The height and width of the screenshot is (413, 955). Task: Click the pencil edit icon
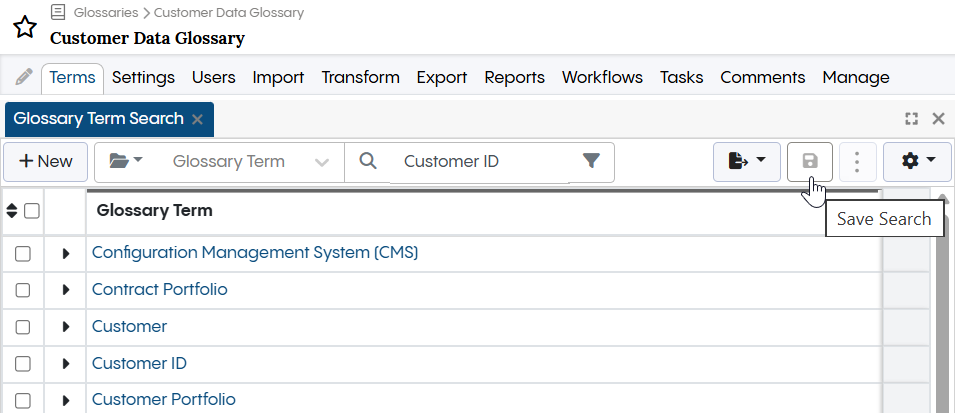(x=24, y=78)
